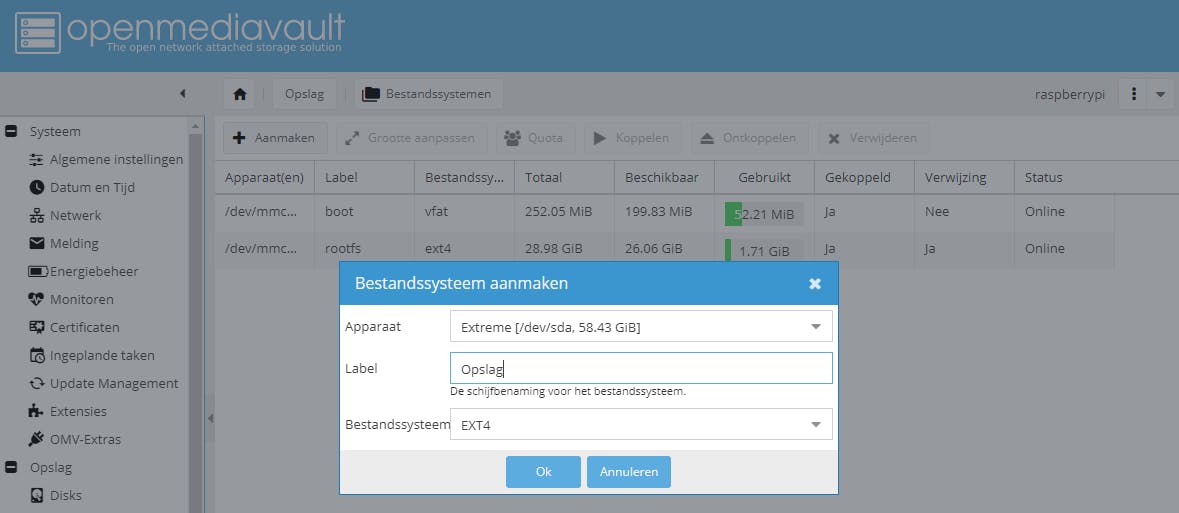Image resolution: width=1179 pixels, height=513 pixels.
Task: Confirm the dialog with Ok
Action: click(544, 472)
